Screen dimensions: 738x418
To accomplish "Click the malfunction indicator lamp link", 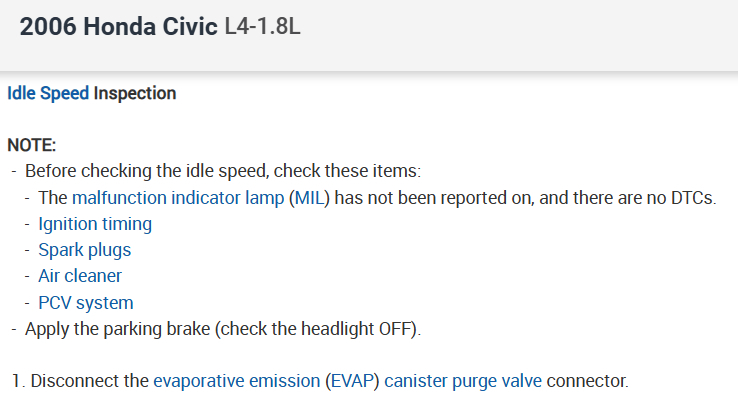I will click(178, 197).
